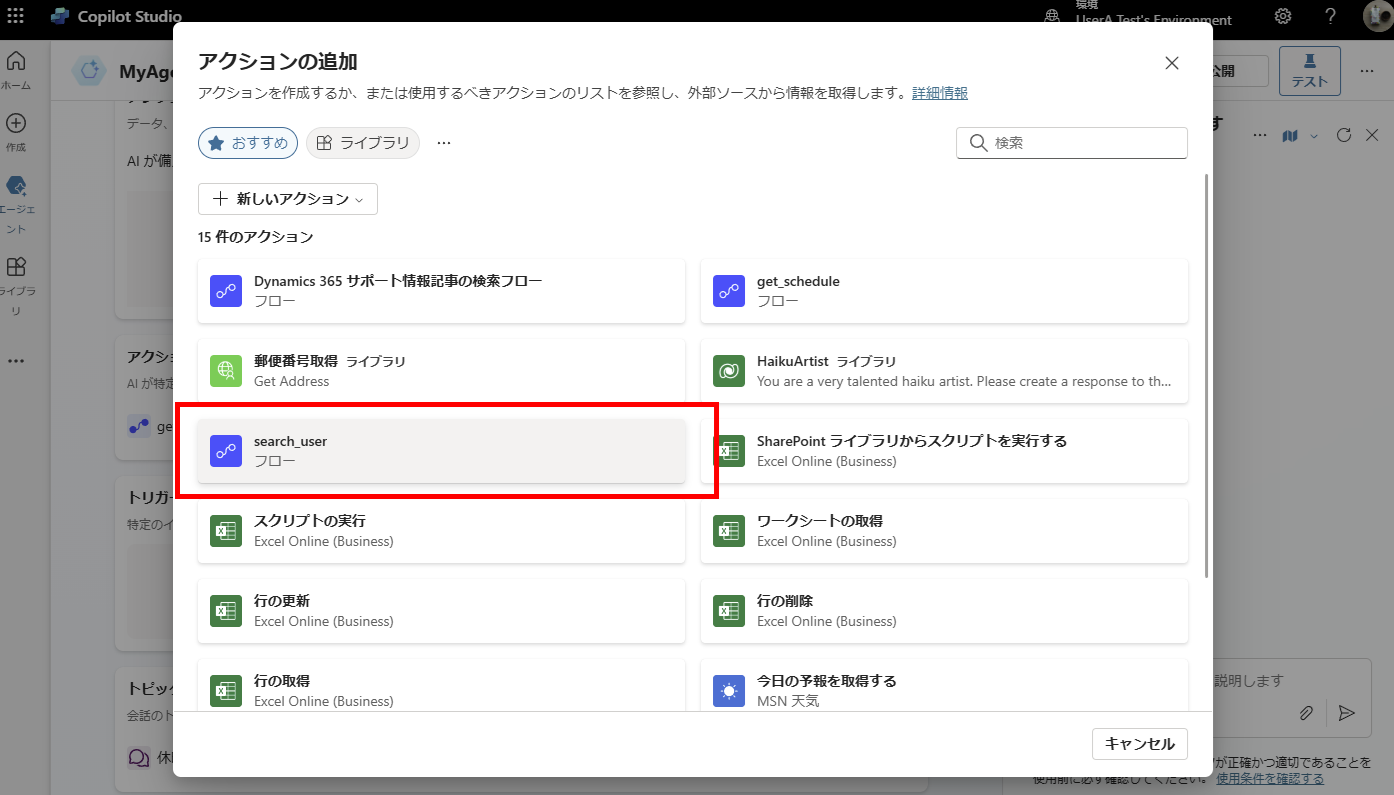
Task: Choose the 郵便番号取得 Get Address action
Action: point(441,371)
